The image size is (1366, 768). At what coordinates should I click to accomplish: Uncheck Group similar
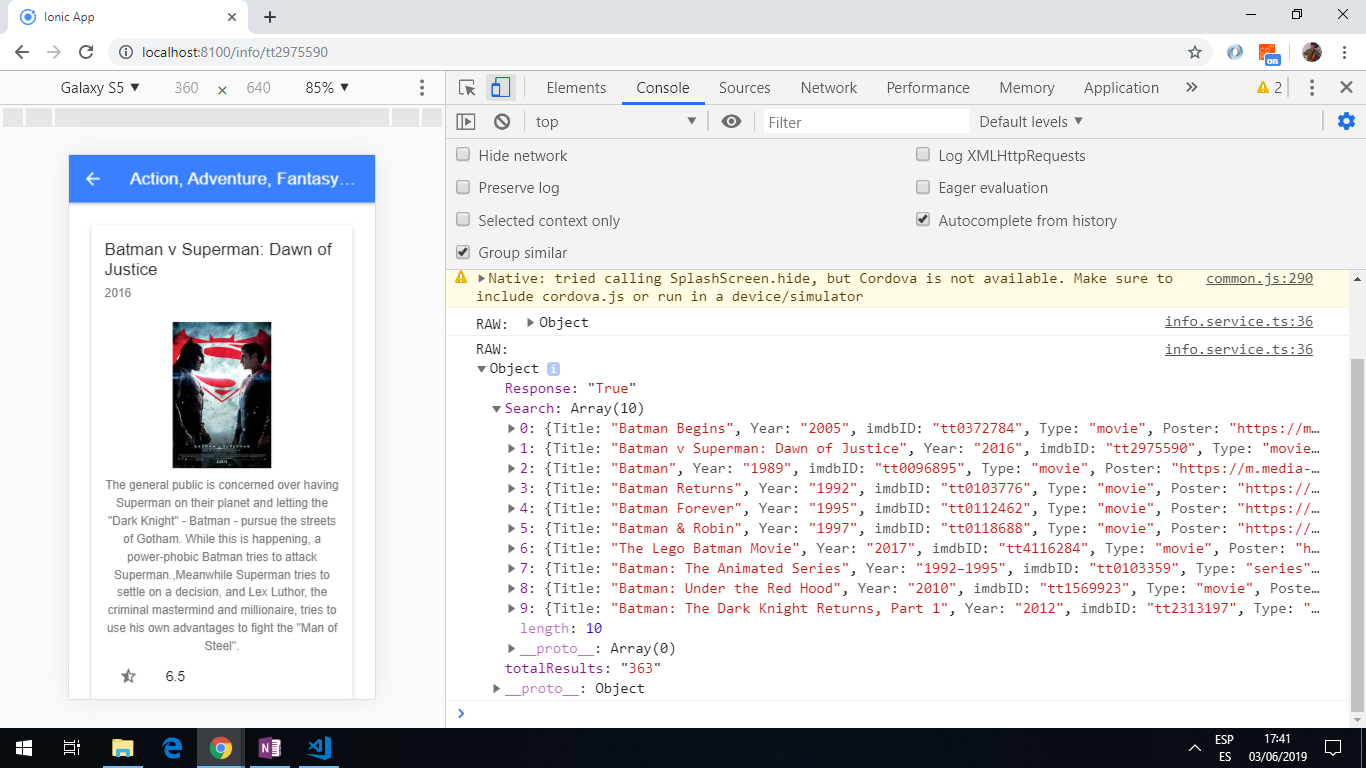pos(463,252)
